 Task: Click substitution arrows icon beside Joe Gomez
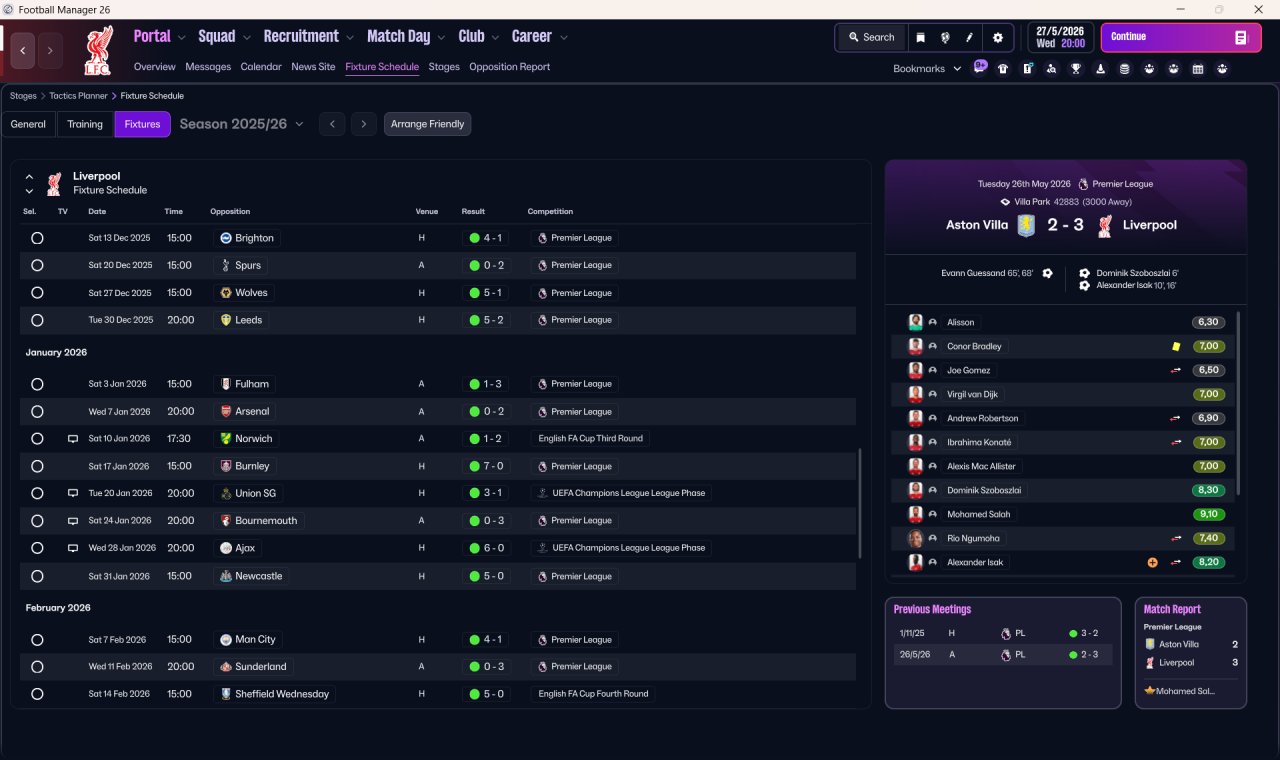tap(1177, 370)
